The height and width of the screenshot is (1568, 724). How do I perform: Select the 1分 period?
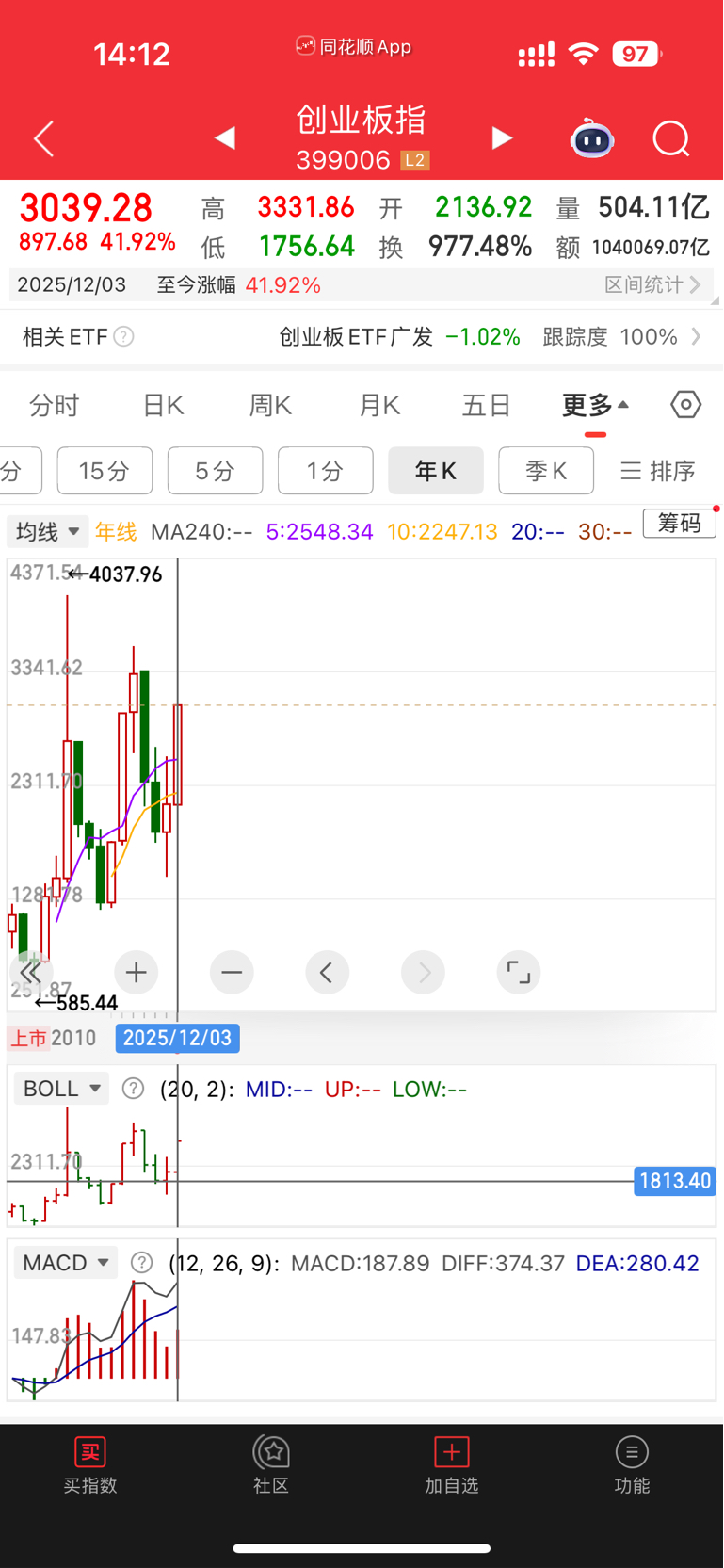(x=325, y=470)
